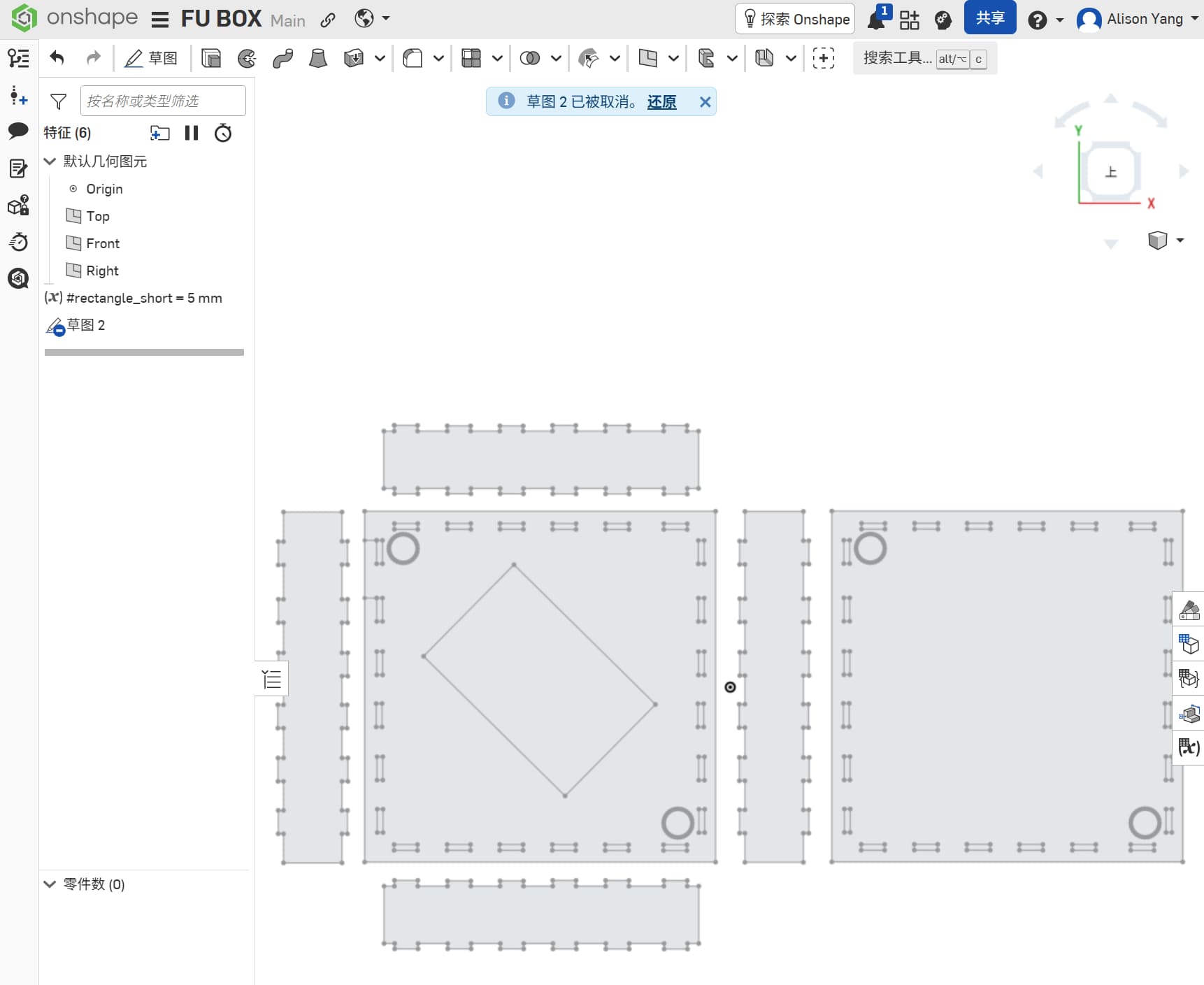The height and width of the screenshot is (985, 1204).
Task: Switch to the Main branch label
Action: pyautogui.click(x=287, y=20)
